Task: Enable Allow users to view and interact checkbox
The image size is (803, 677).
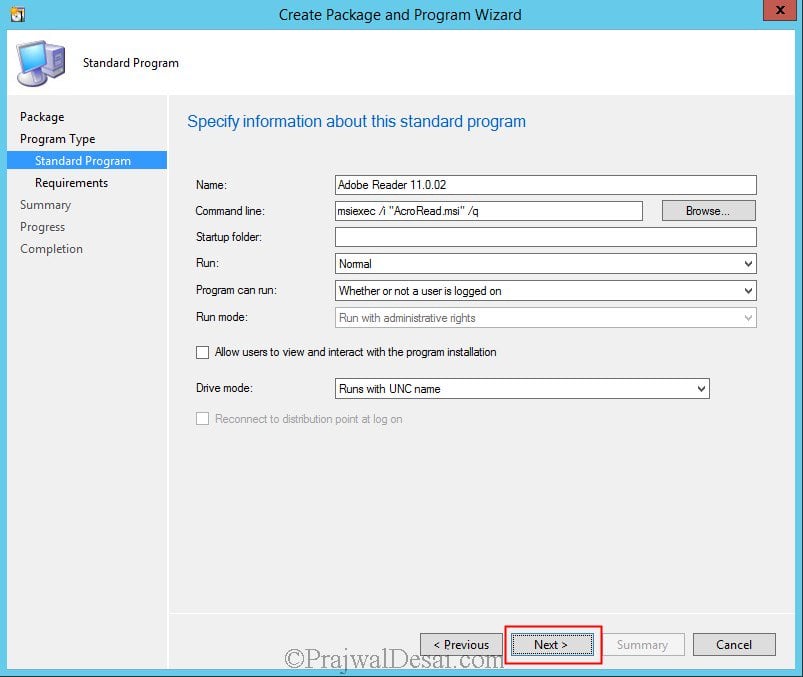Action: (x=202, y=352)
